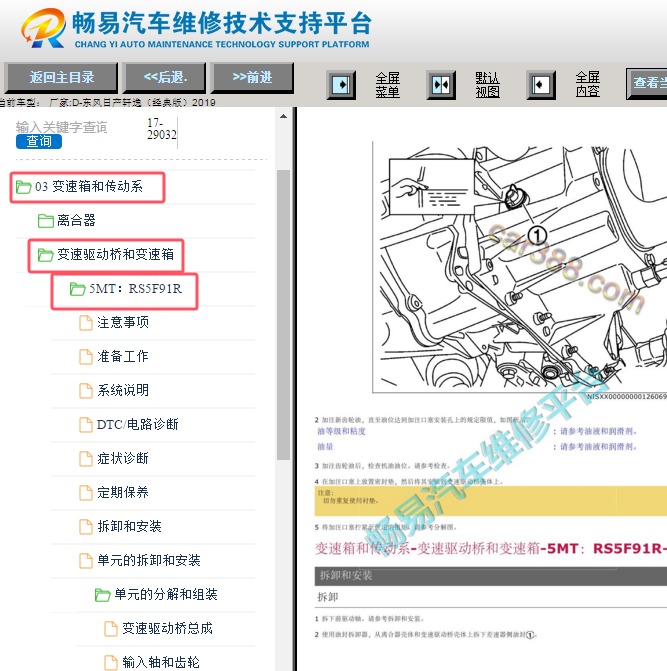Click the 拆卸 subsection heading
The height and width of the screenshot is (671, 667).
(328, 597)
